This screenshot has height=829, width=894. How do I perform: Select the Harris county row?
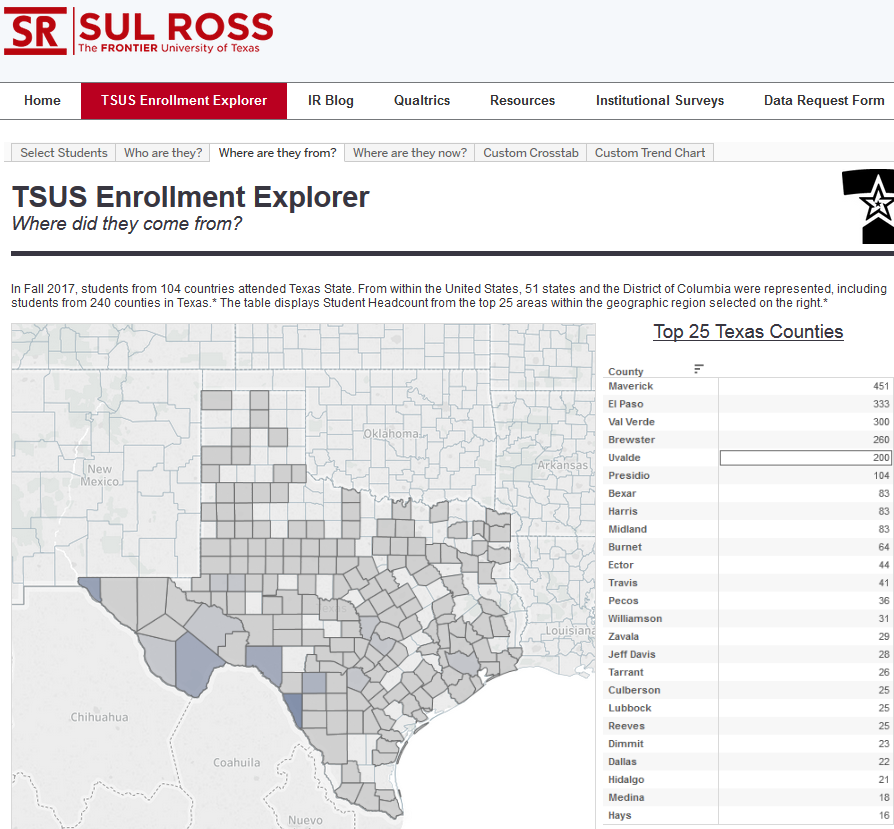(748, 511)
